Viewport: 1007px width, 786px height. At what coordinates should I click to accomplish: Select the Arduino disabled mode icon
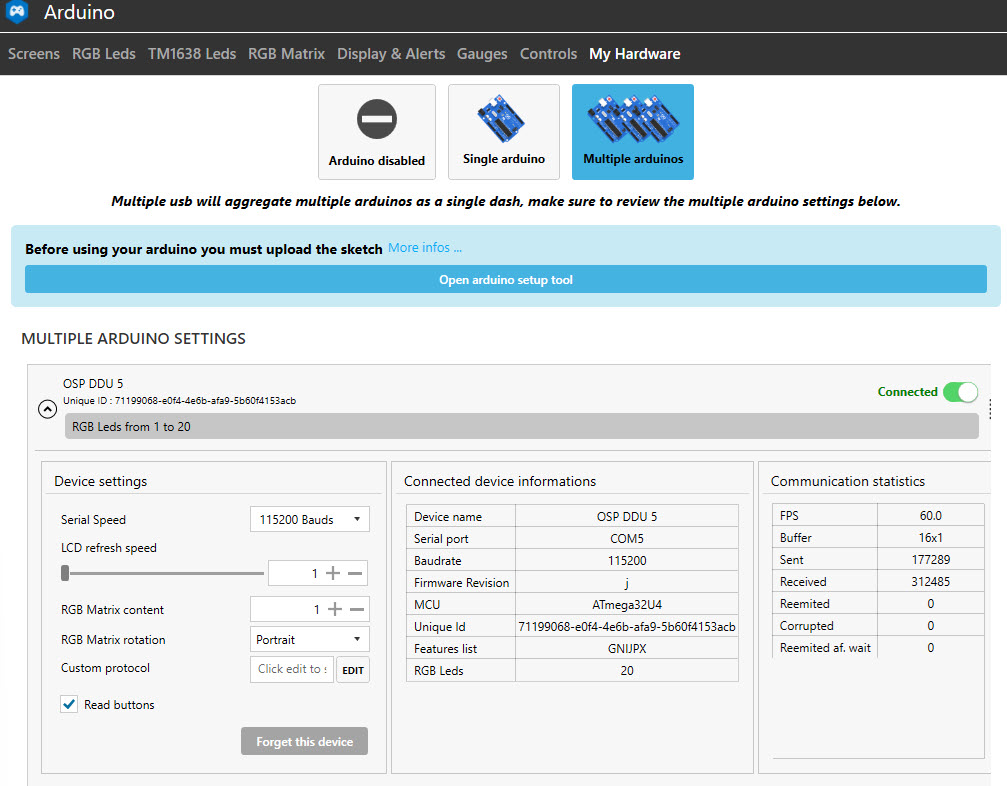pyautogui.click(x=377, y=130)
